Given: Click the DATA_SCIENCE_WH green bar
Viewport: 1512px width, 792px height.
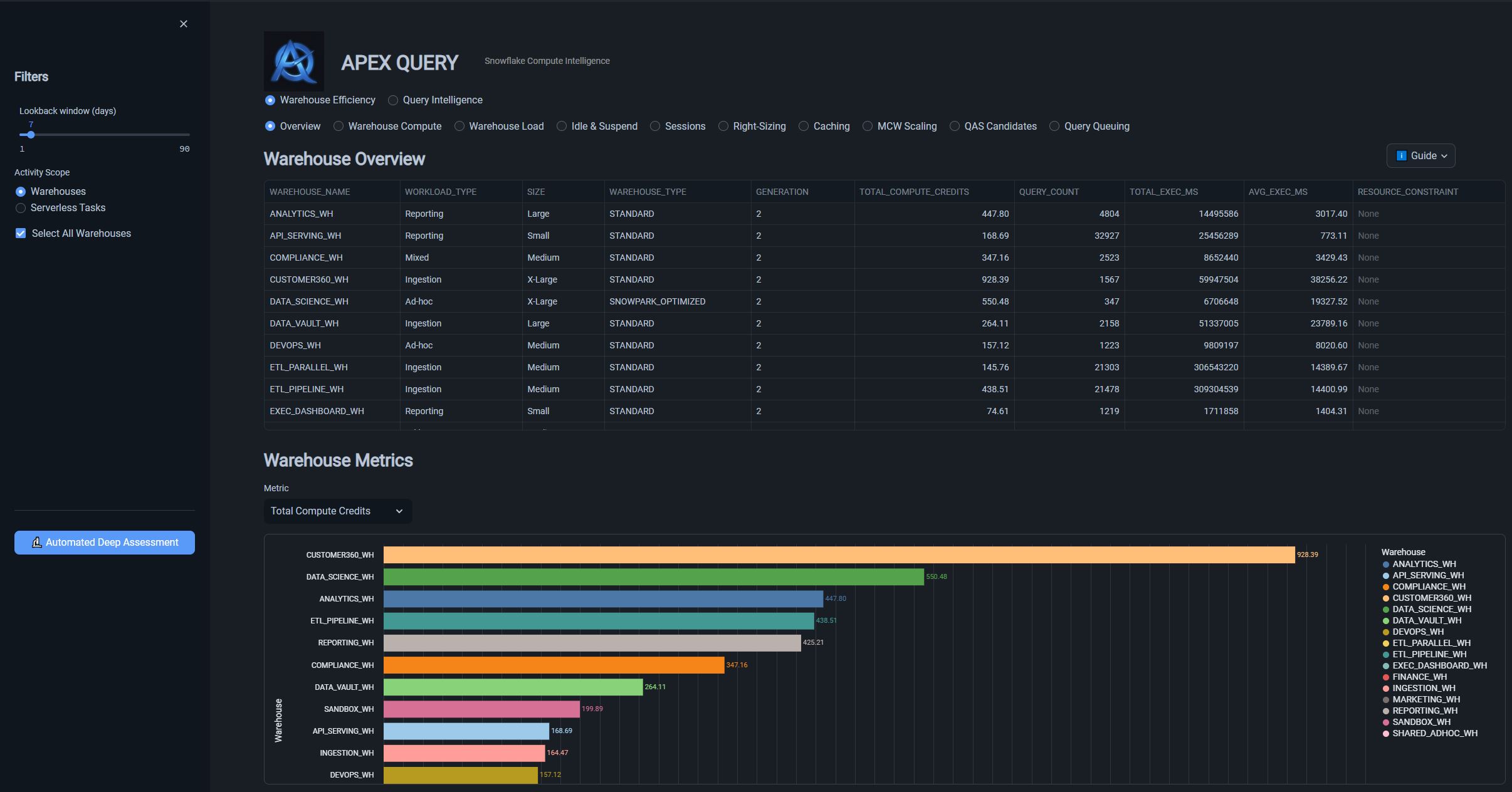Looking at the screenshot, I should (653, 577).
